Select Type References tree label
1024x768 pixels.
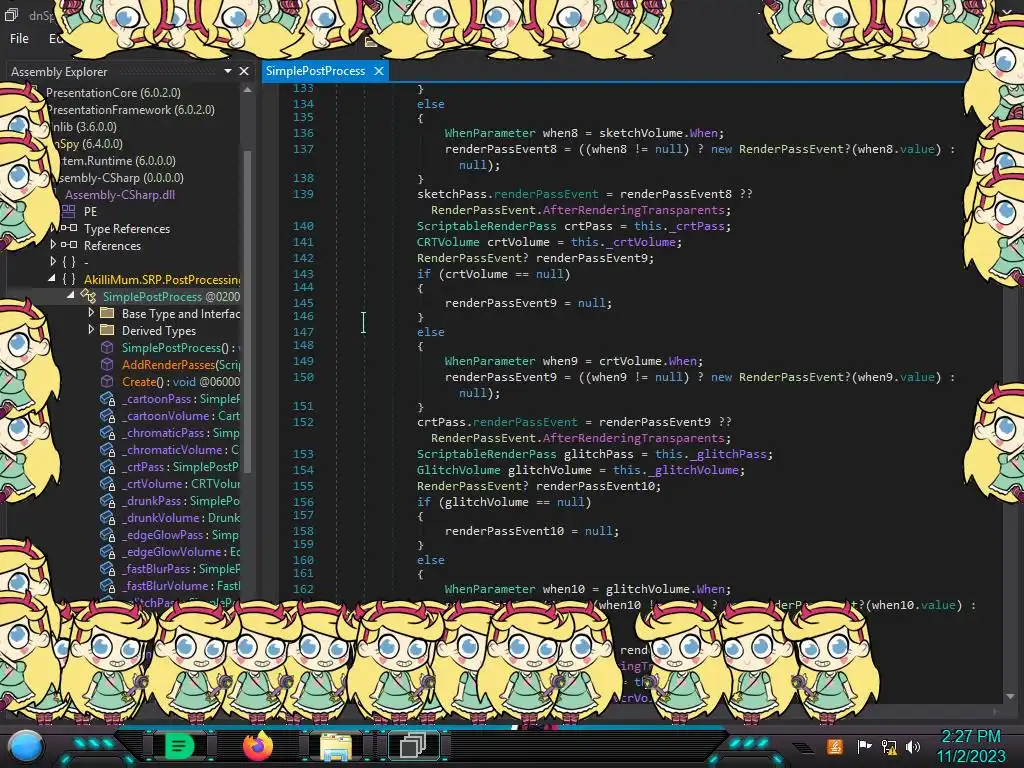[127, 229]
